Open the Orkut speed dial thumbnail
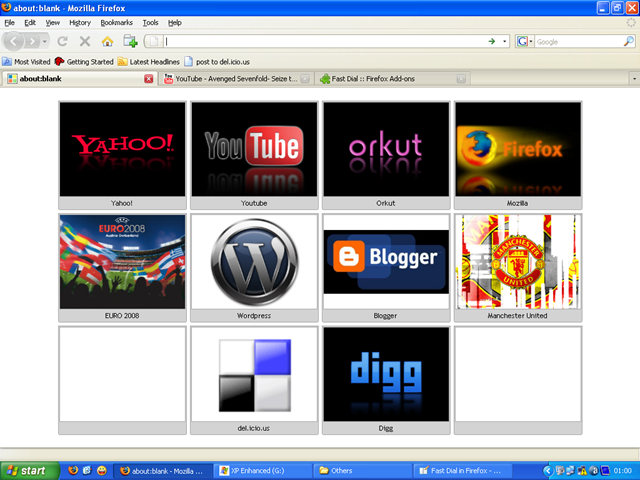 click(386, 155)
